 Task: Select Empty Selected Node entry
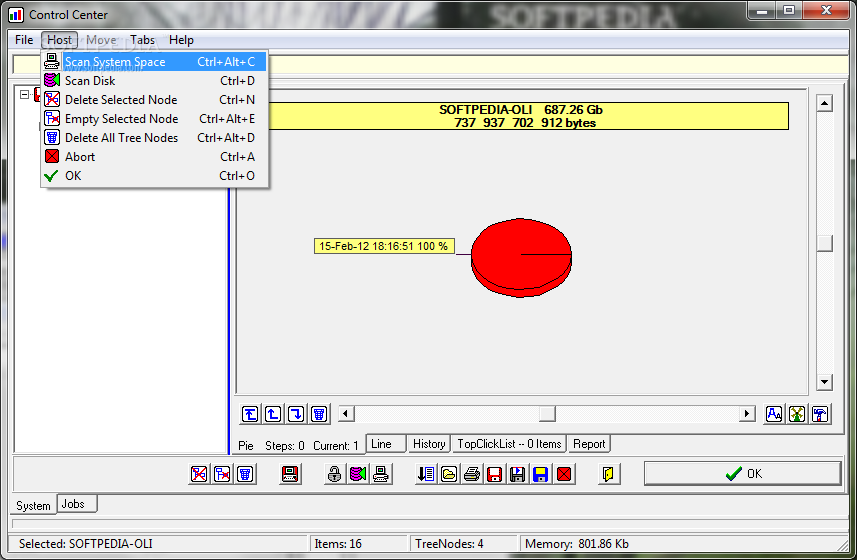155,119
